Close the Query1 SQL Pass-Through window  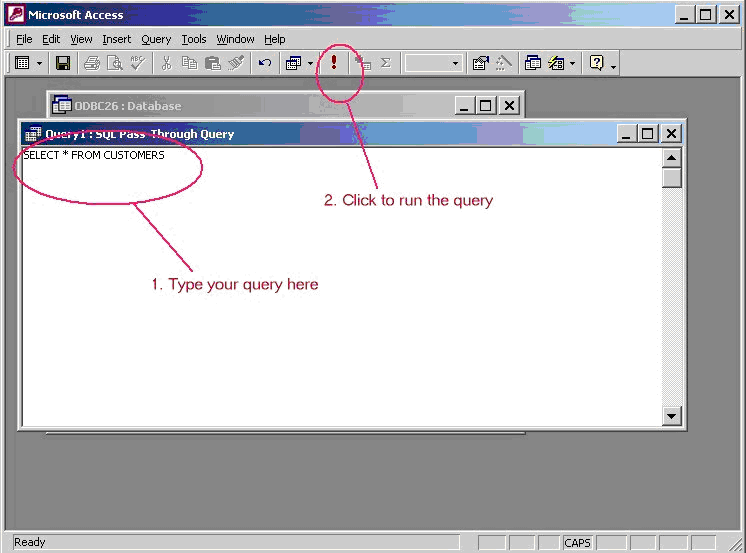671,133
